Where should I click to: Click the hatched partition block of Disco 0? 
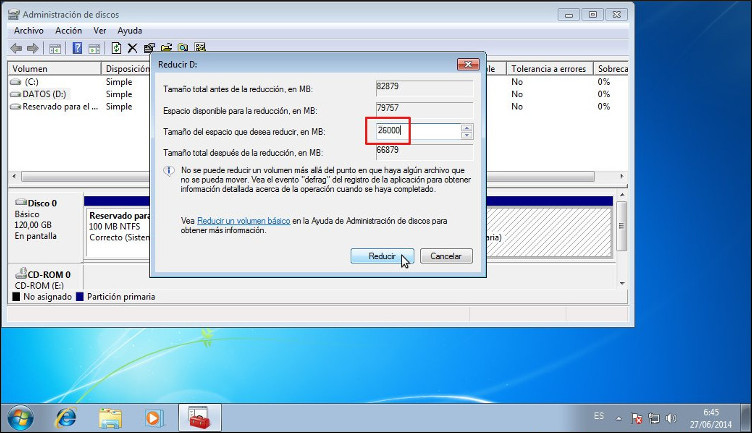pos(549,232)
